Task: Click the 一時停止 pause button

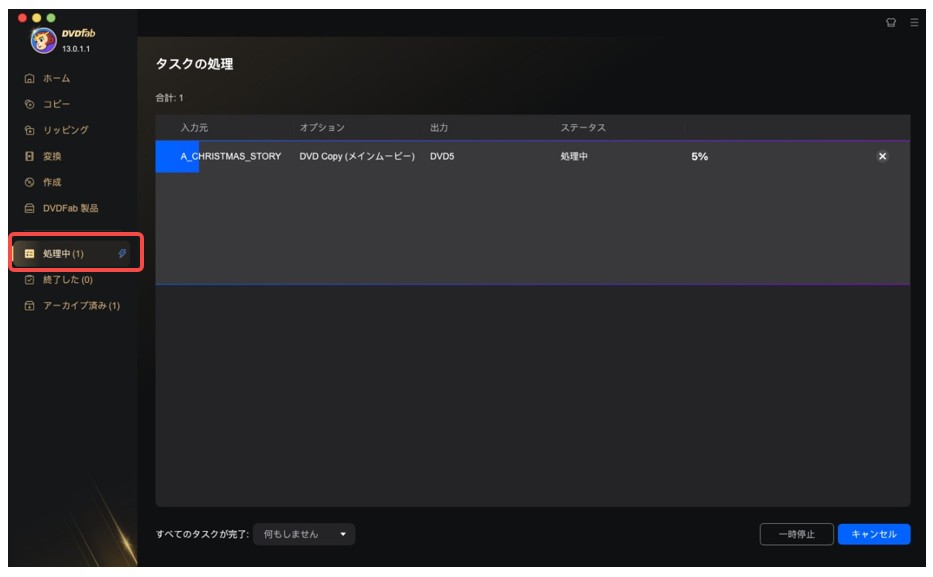Action: tap(796, 534)
